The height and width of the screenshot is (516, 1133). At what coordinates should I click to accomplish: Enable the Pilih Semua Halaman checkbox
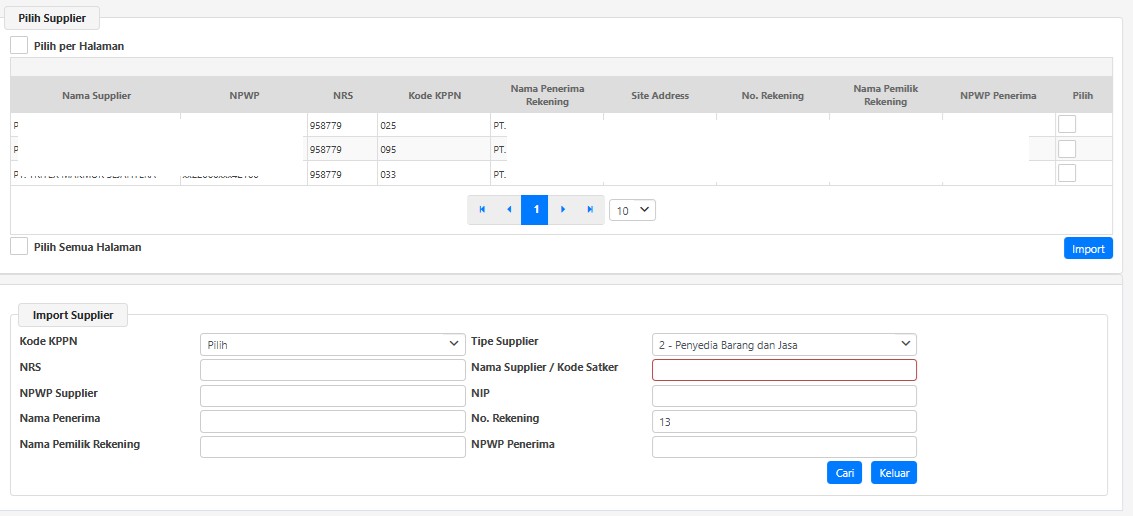19,246
